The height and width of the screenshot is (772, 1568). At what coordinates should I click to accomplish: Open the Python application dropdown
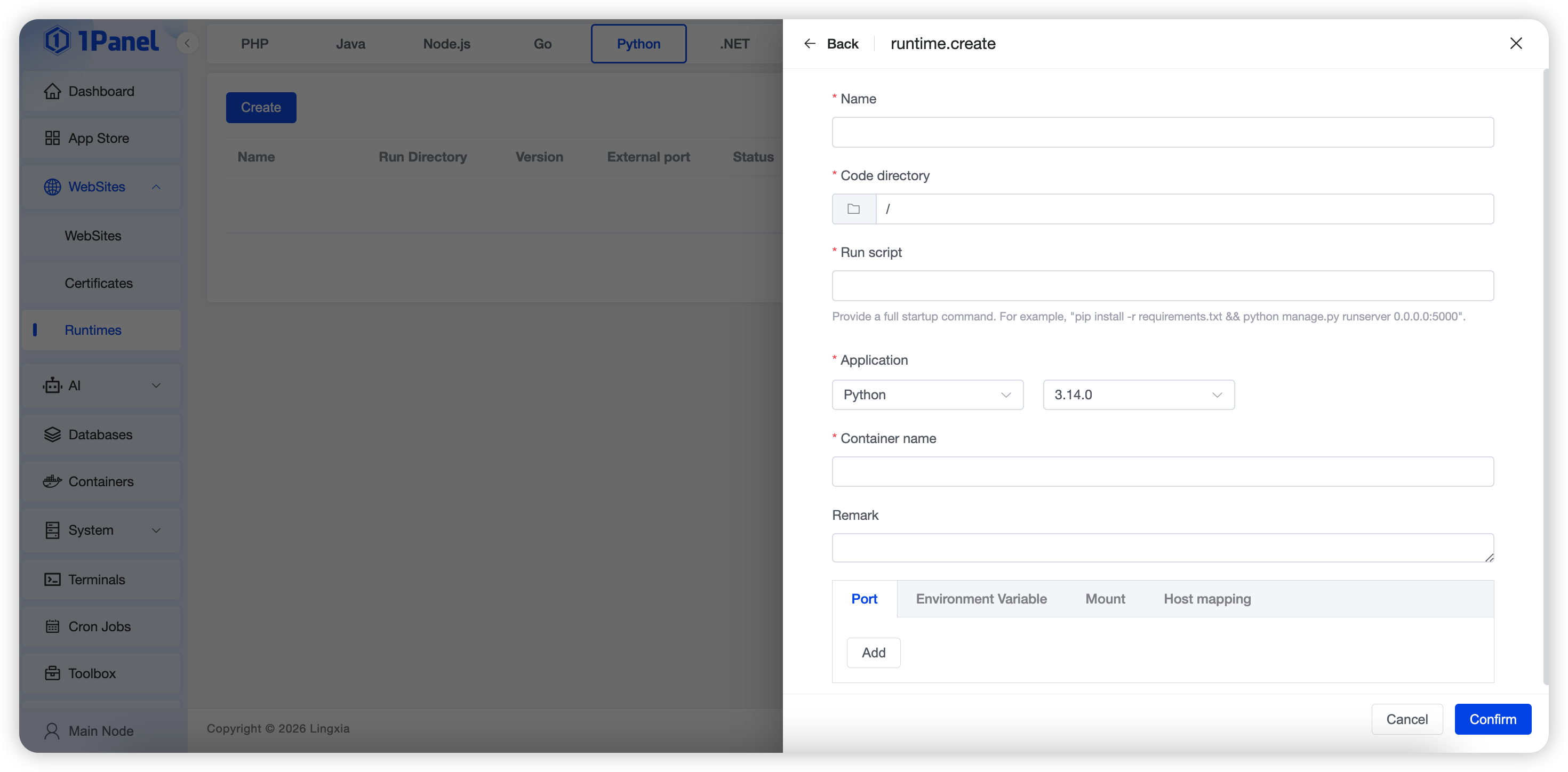point(927,395)
